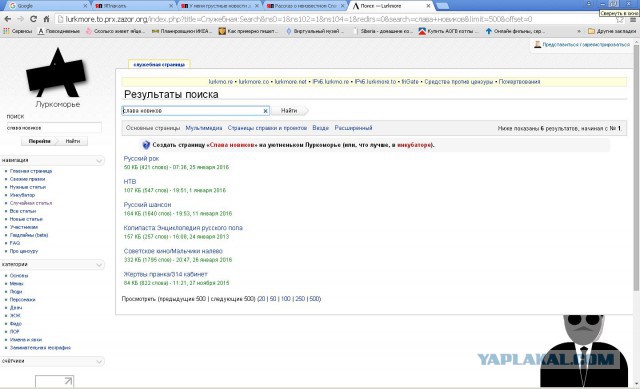The image size is (640, 389).
Task: Collapse the навигация sidebar section
Action: click(99, 160)
